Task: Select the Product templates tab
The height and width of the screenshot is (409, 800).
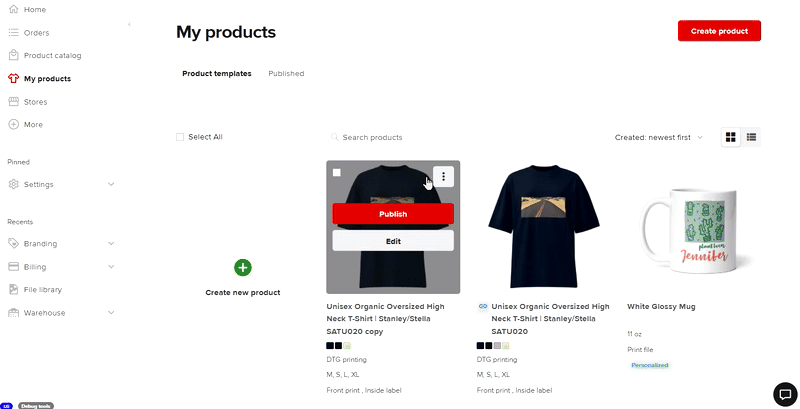Action: 216,73
